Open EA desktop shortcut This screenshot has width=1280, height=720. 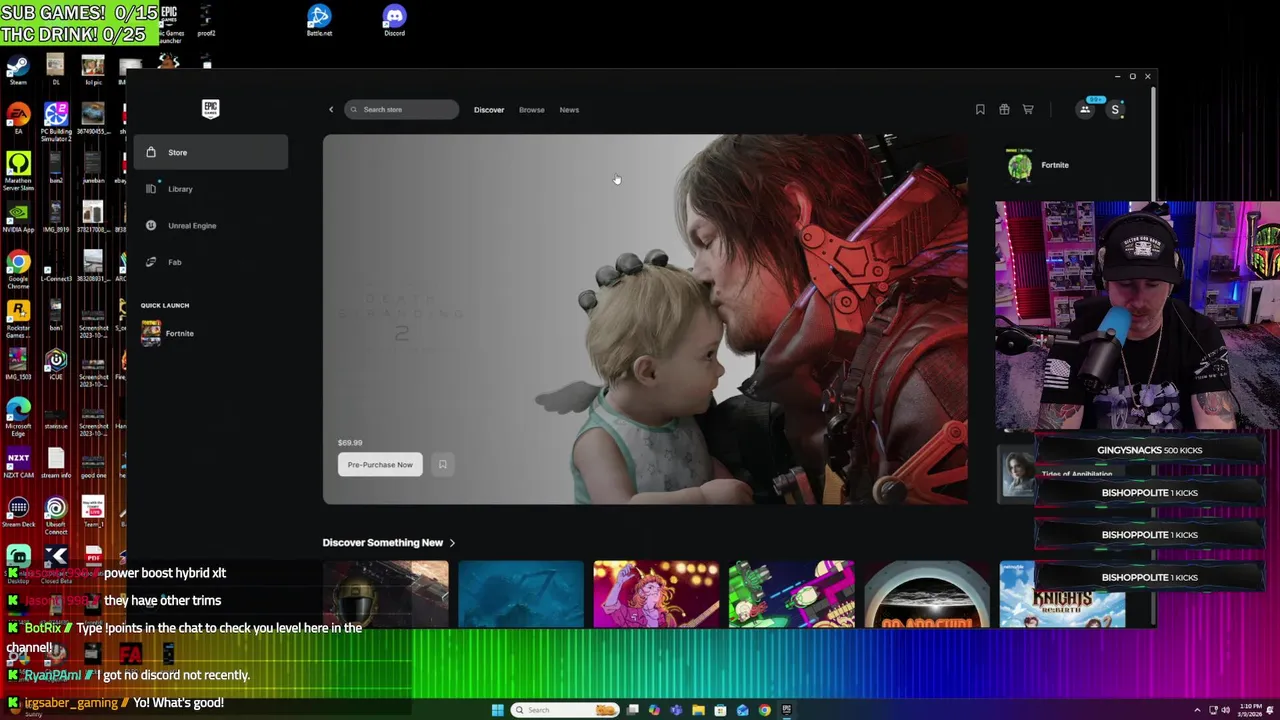click(18, 120)
